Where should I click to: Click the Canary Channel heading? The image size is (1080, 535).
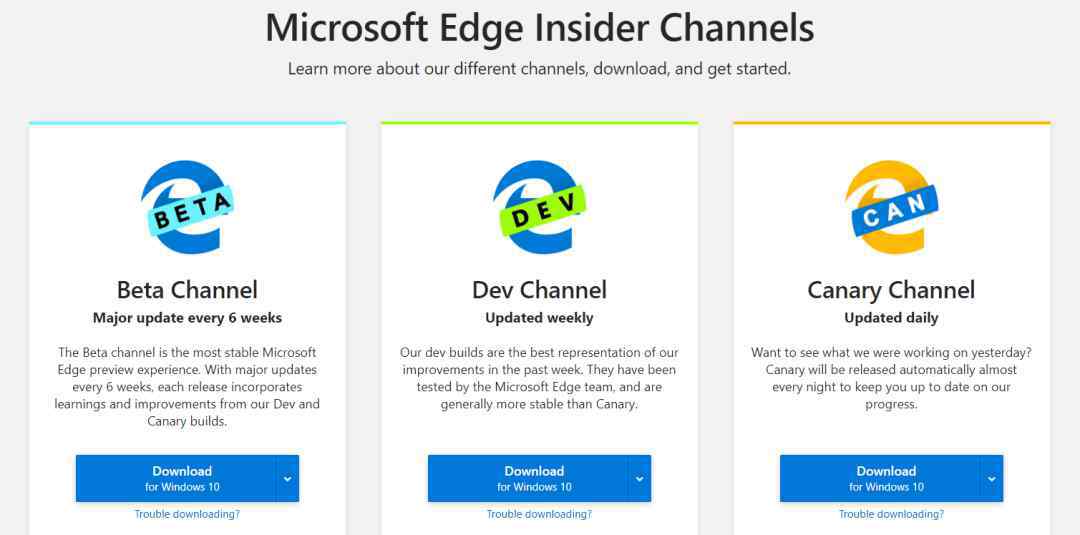[x=891, y=290]
